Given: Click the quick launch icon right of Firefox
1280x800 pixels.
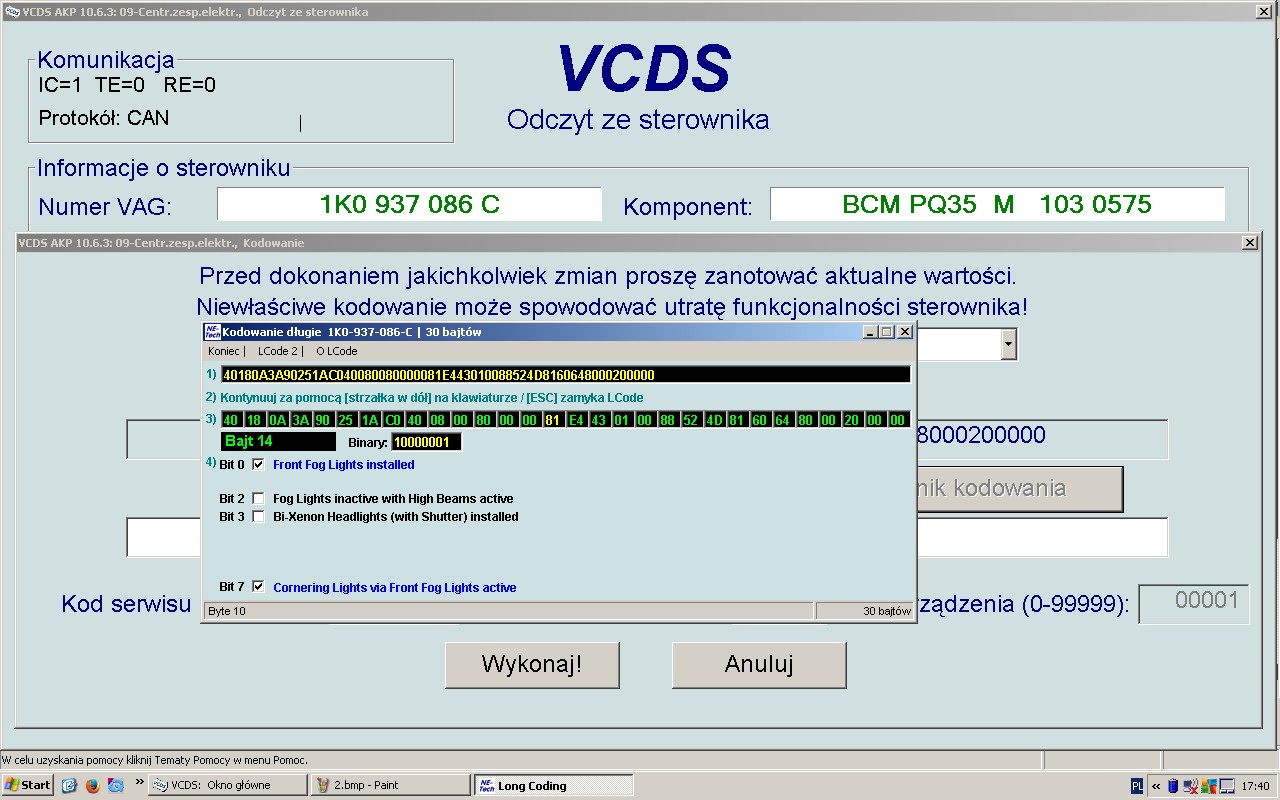Looking at the screenshot, I should coord(116,785).
